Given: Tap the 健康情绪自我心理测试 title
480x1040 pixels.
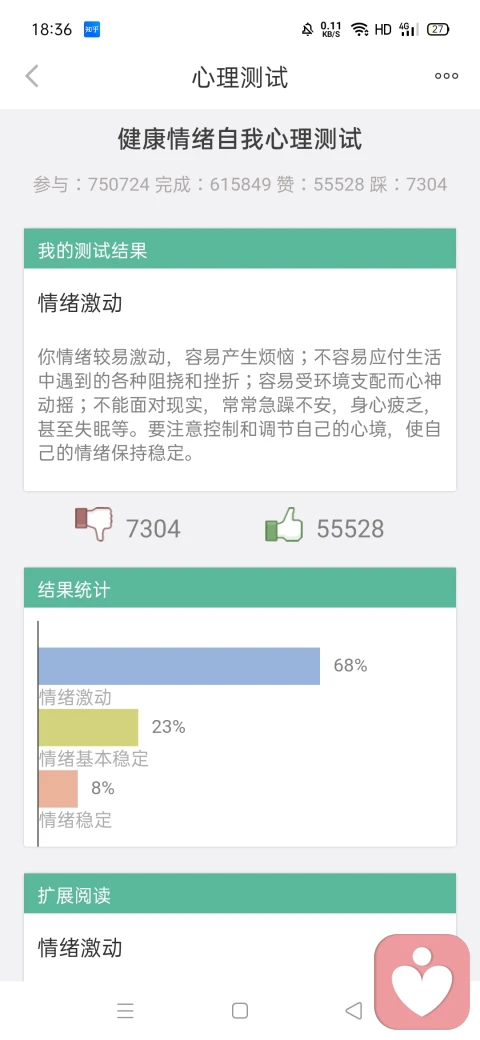Looking at the screenshot, I should (x=240, y=140).
